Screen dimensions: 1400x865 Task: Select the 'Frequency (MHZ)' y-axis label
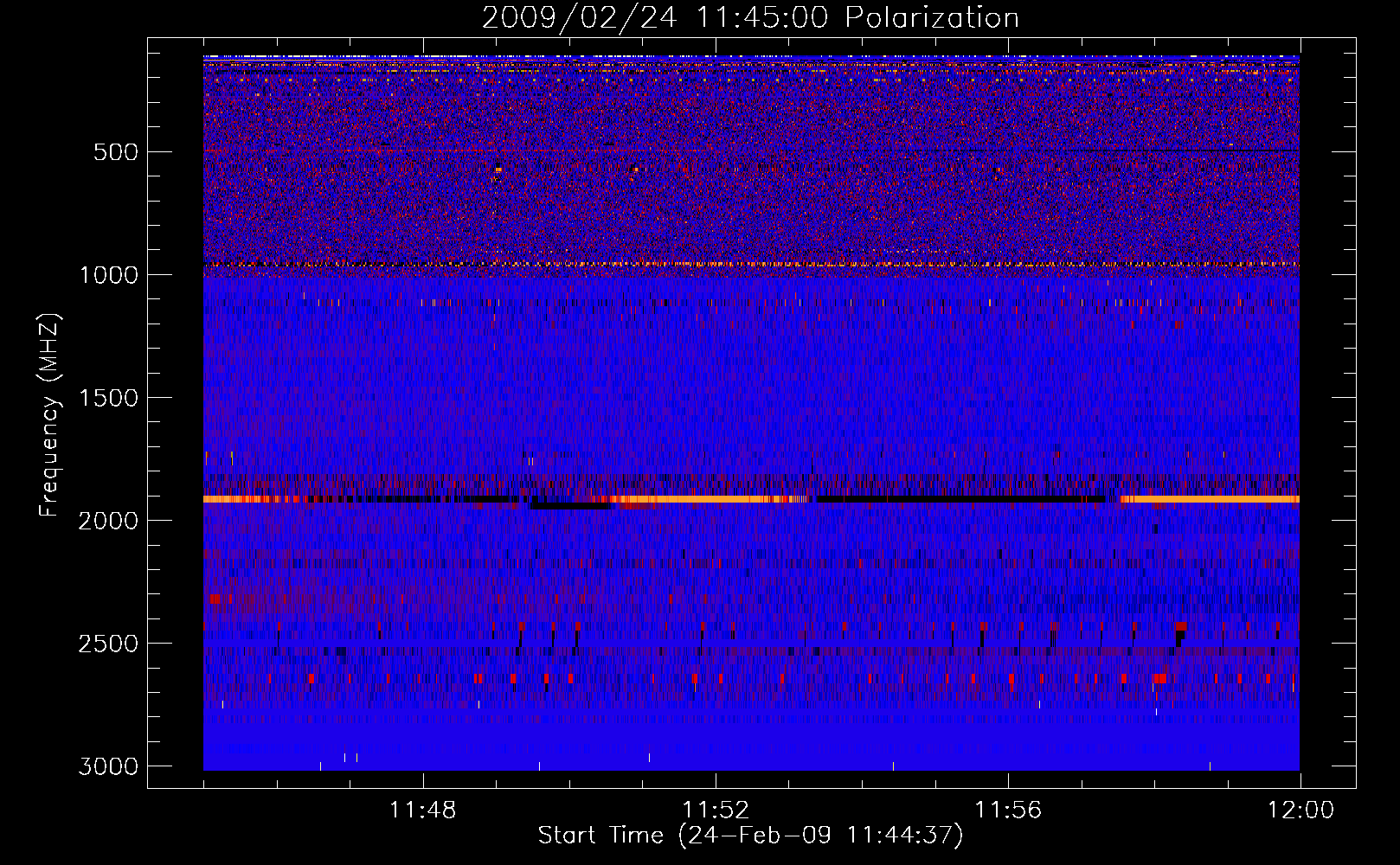click(50, 414)
